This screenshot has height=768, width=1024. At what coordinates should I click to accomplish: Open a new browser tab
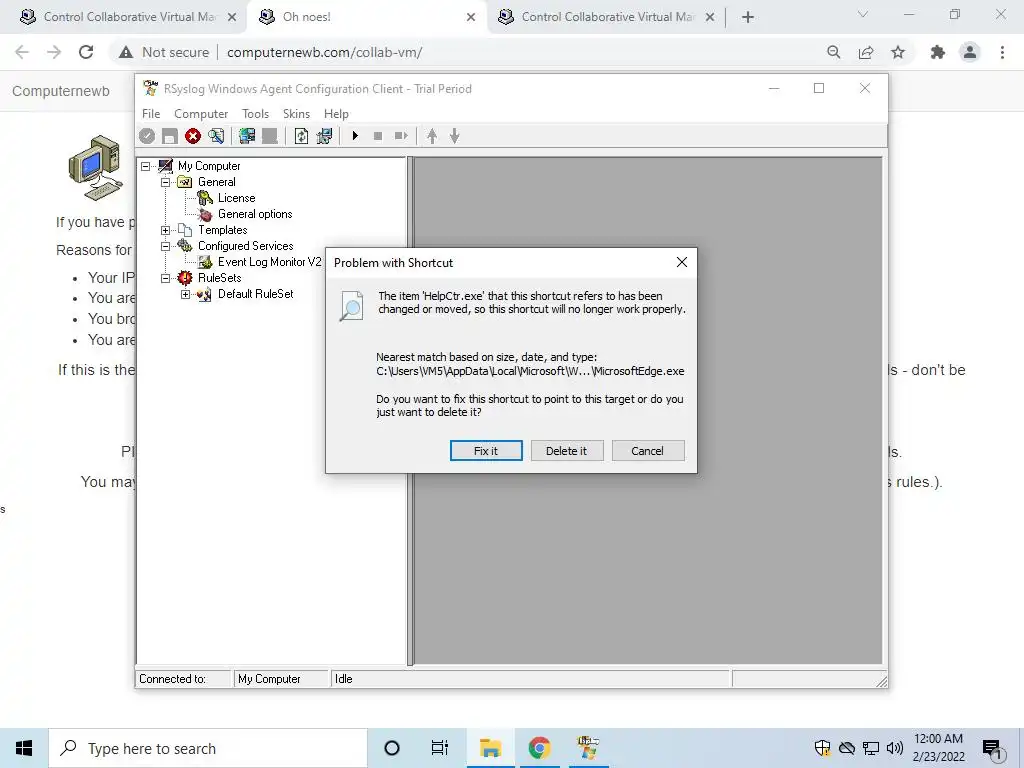pyautogui.click(x=748, y=17)
